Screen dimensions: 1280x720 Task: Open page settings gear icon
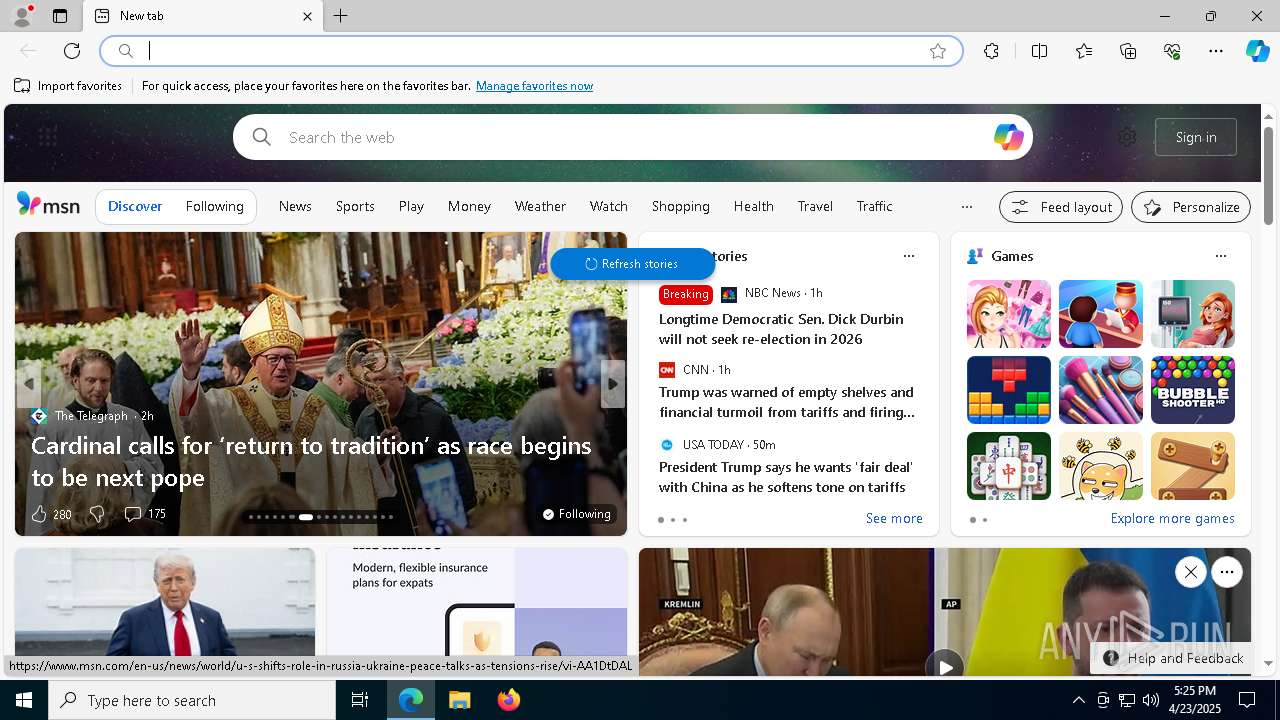[1127, 137]
